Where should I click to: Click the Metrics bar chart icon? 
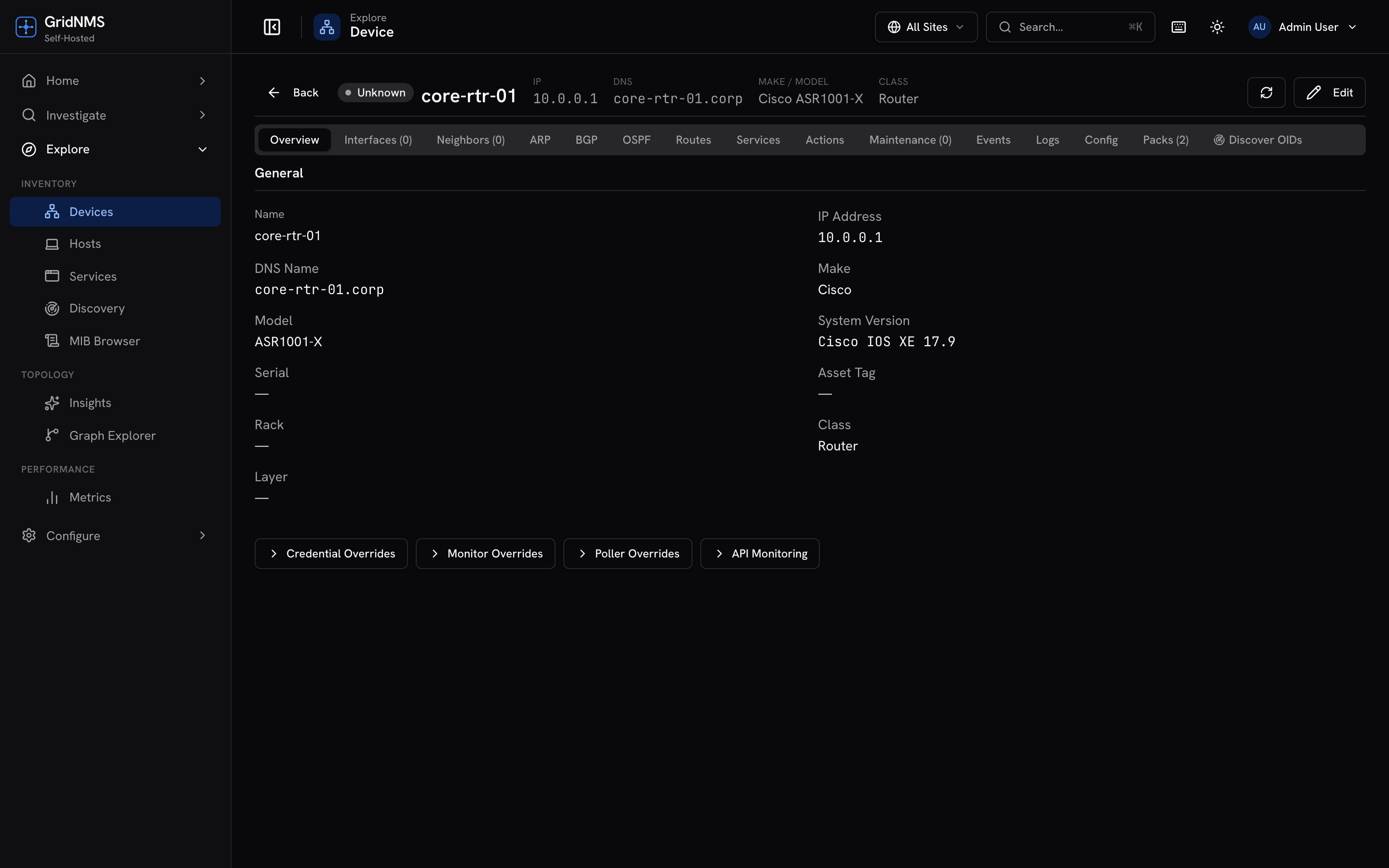[52, 497]
